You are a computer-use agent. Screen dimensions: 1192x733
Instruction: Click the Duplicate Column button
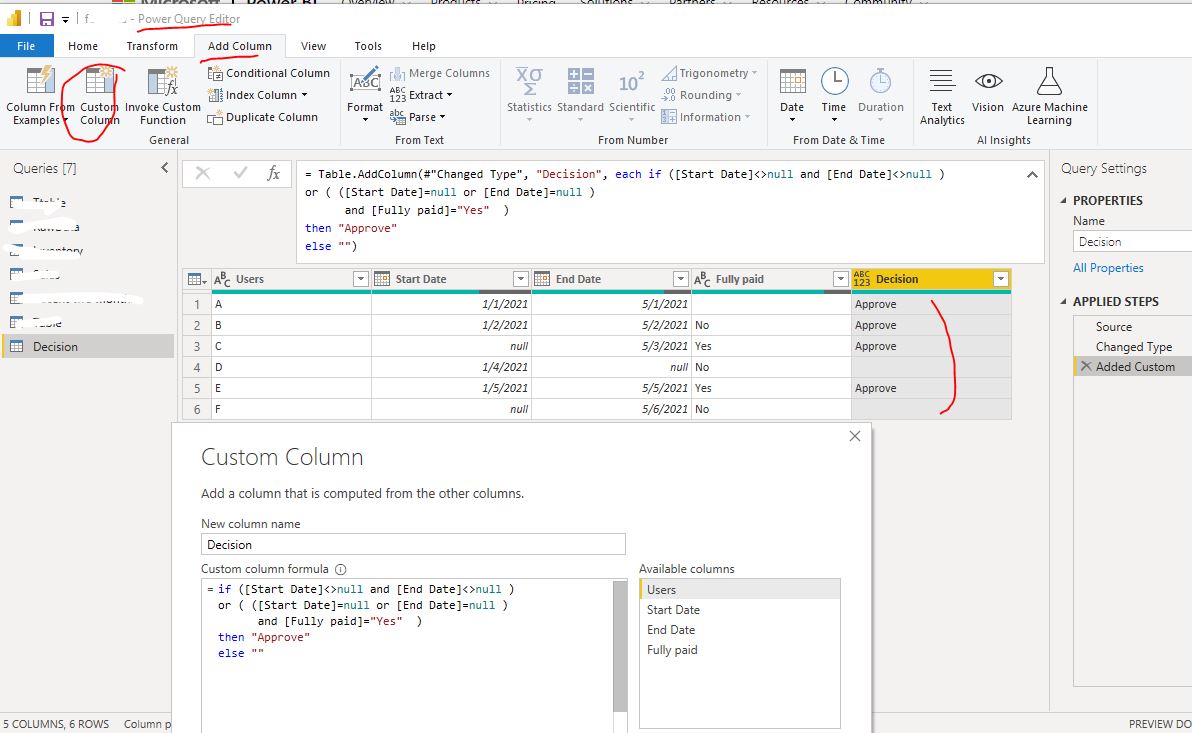(263, 117)
